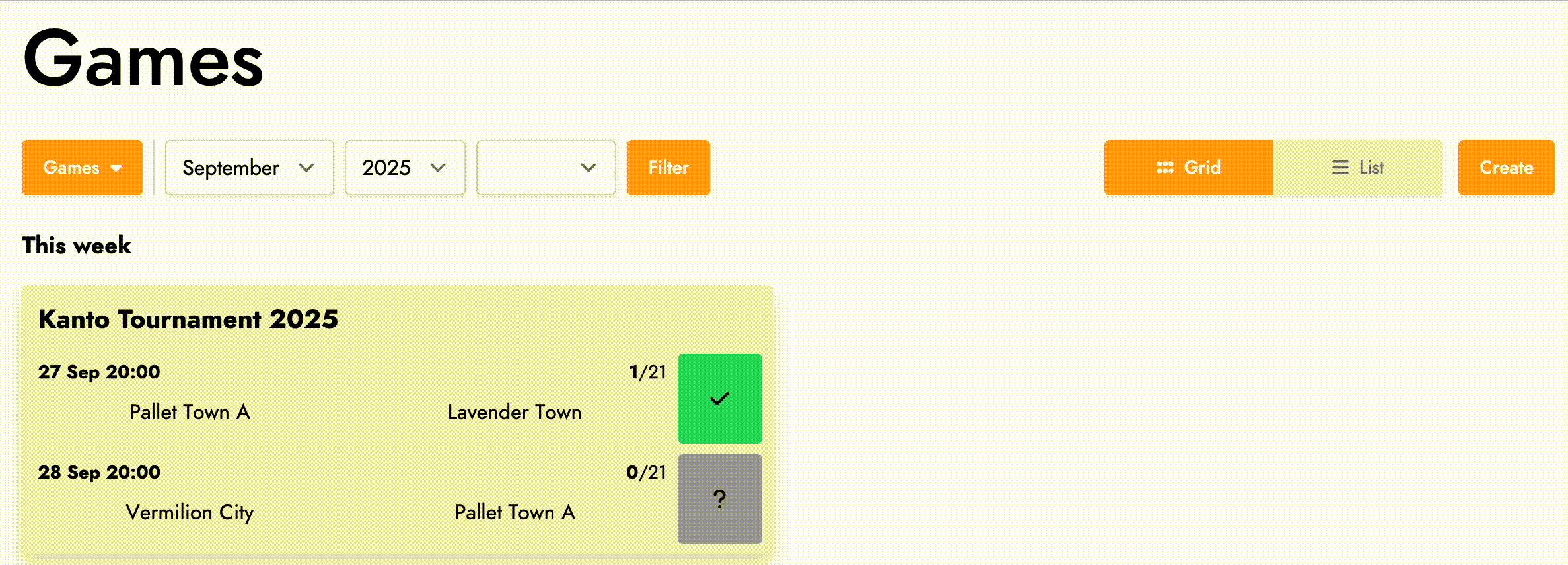
Task: Expand the empty filter dropdown
Action: coord(546,168)
